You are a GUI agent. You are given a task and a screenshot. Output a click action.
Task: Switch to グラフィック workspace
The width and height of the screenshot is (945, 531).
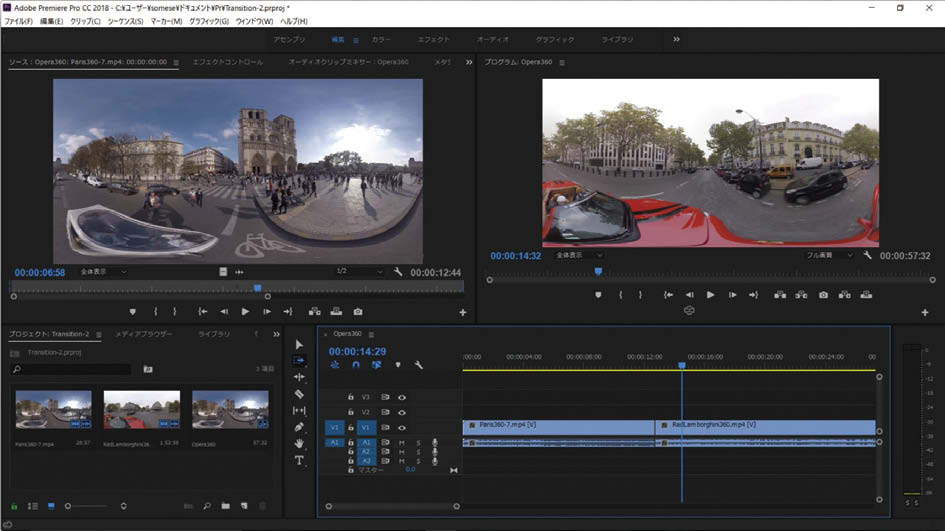click(x=555, y=39)
